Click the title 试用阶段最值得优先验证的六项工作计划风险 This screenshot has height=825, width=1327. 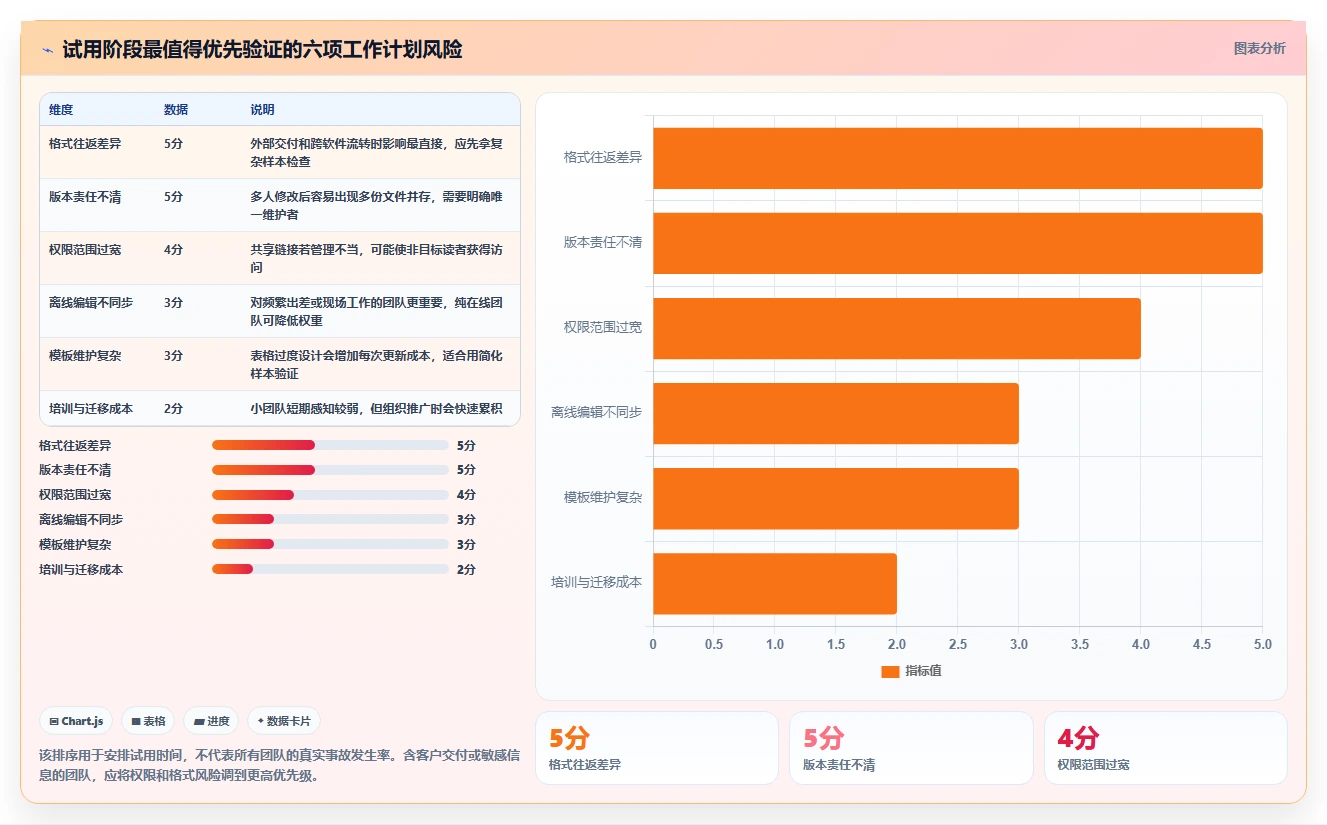[262, 49]
